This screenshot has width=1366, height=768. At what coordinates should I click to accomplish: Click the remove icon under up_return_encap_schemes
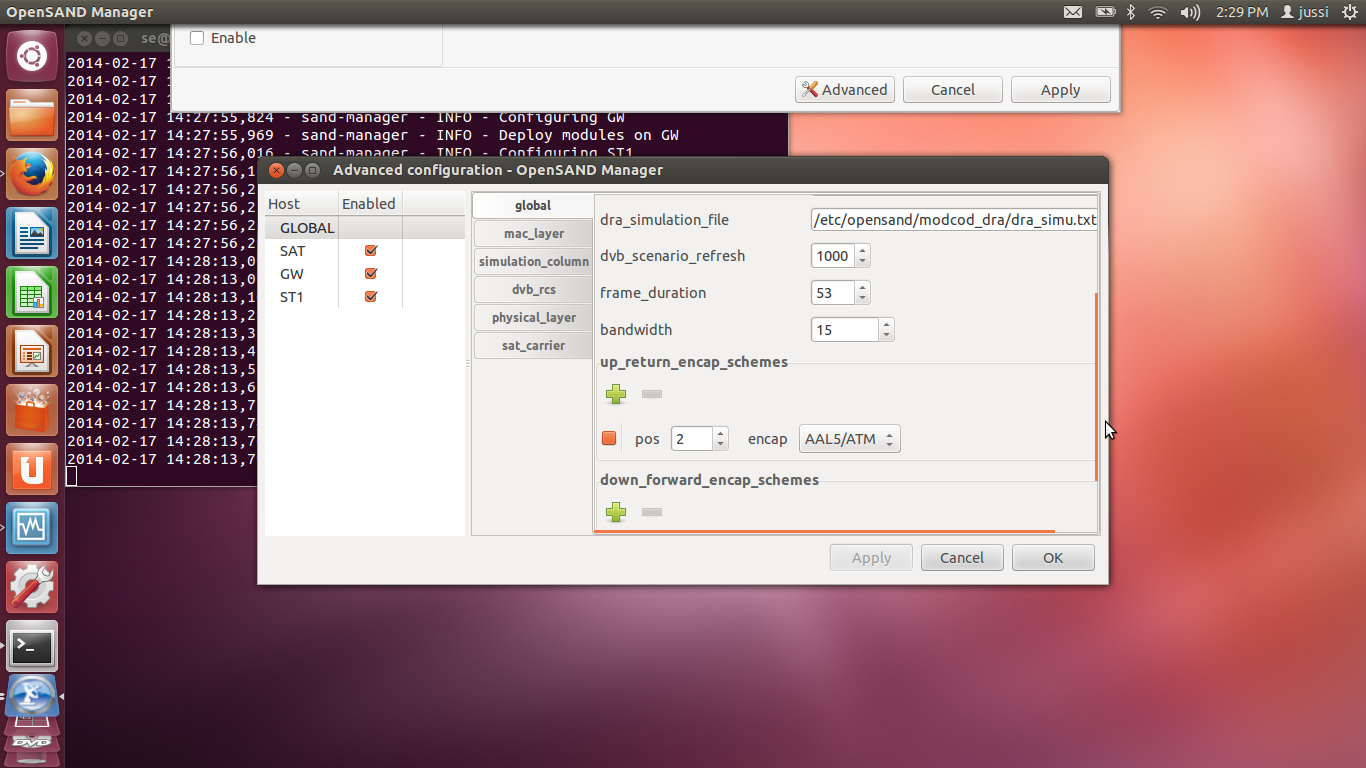pos(651,394)
